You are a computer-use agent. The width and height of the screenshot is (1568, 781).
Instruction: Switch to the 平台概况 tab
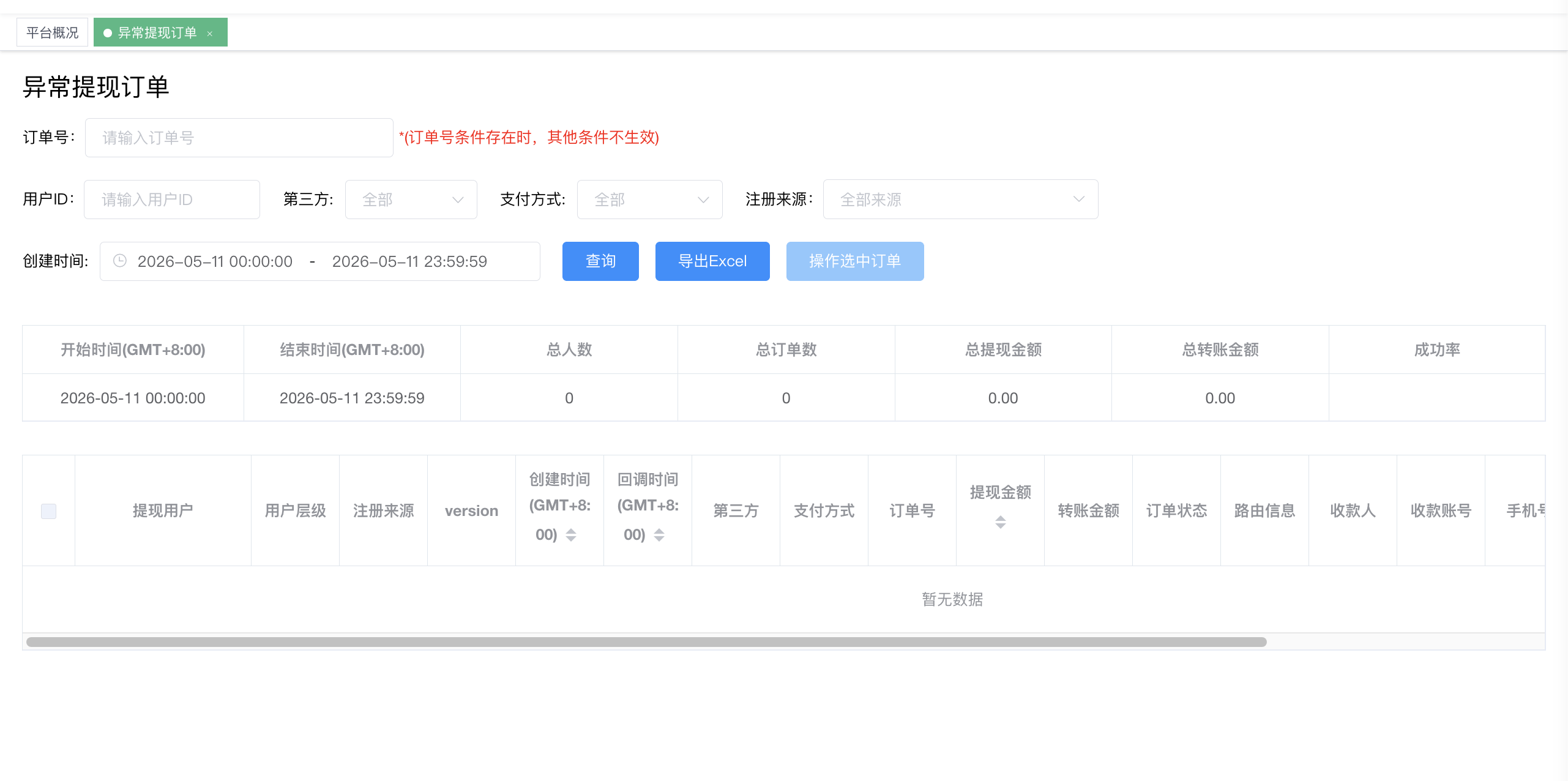pyautogui.click(x=53, y=32)
